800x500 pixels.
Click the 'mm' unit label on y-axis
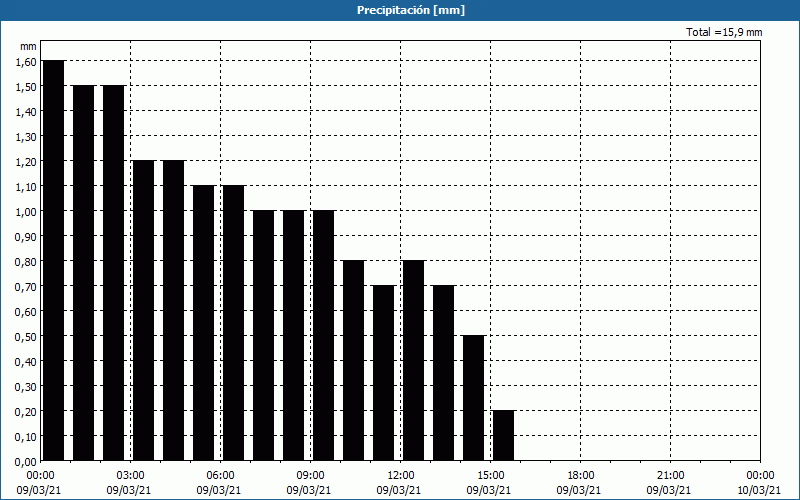(28, 46)
